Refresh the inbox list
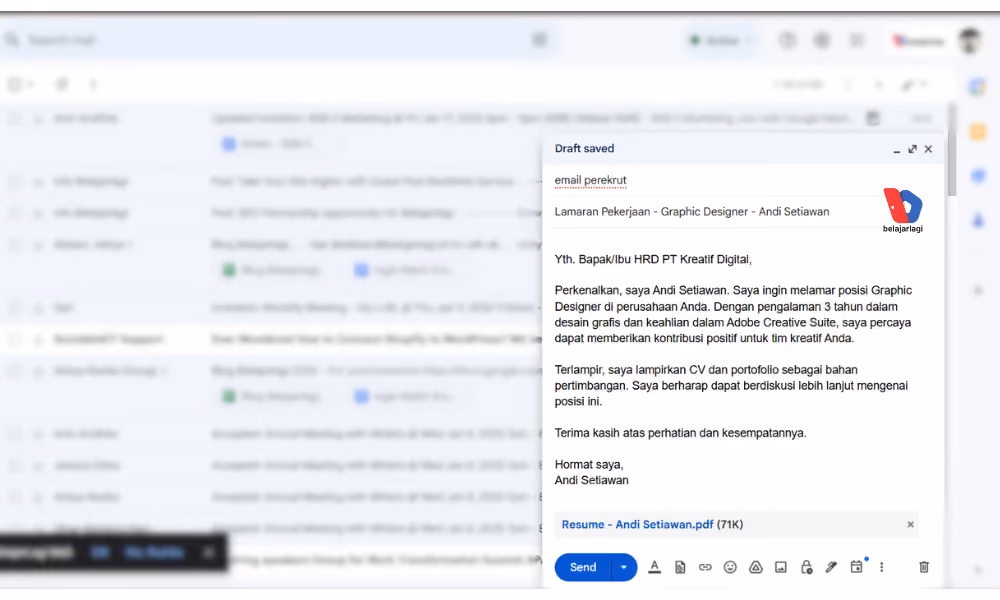Viewport: 1000px width, 600px height. [x=61, y=84]
